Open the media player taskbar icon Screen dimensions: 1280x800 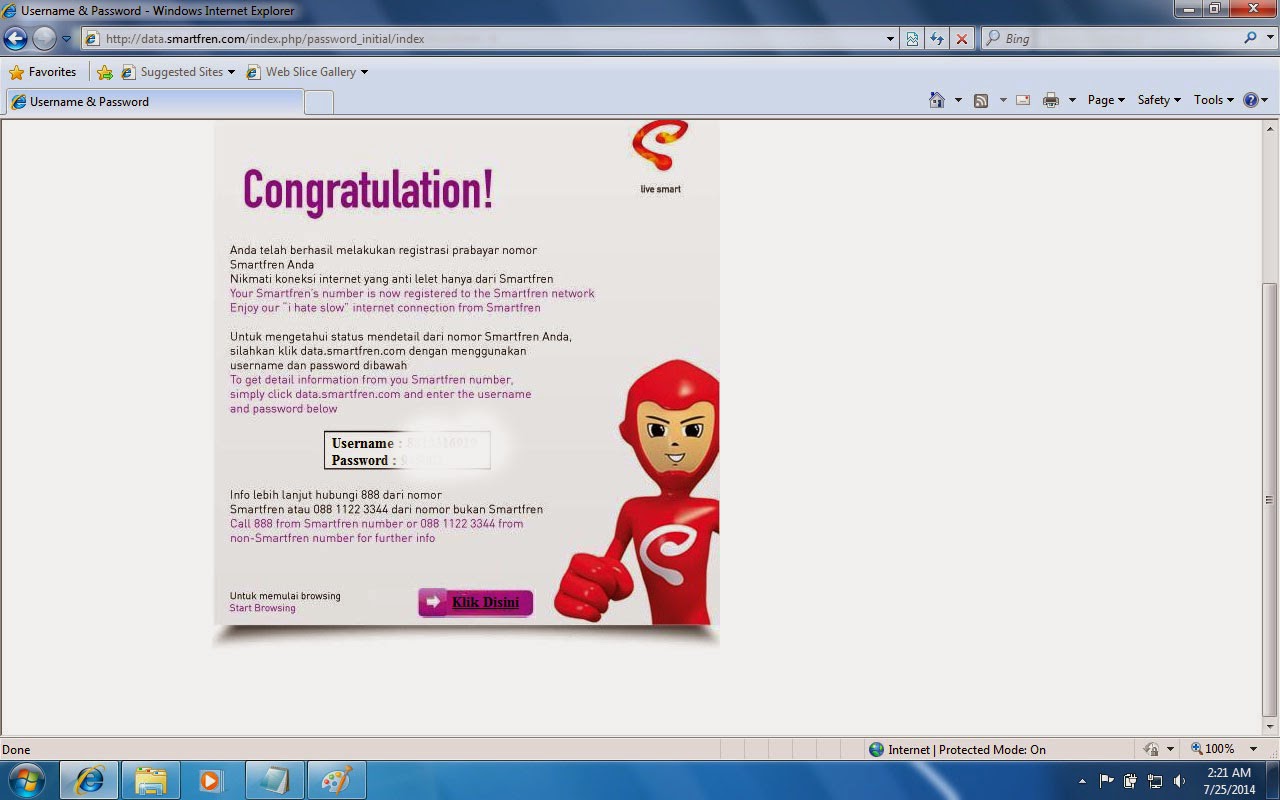(x=212, y=780)
